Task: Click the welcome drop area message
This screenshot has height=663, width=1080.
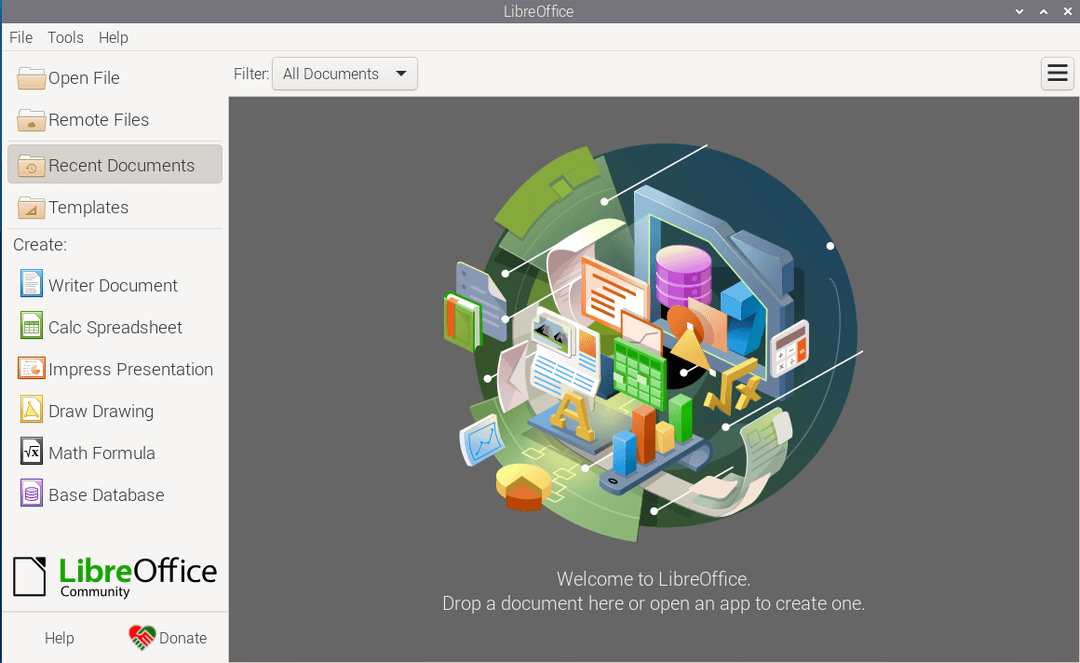Action: pyautogui.click(x=653, y=591)
